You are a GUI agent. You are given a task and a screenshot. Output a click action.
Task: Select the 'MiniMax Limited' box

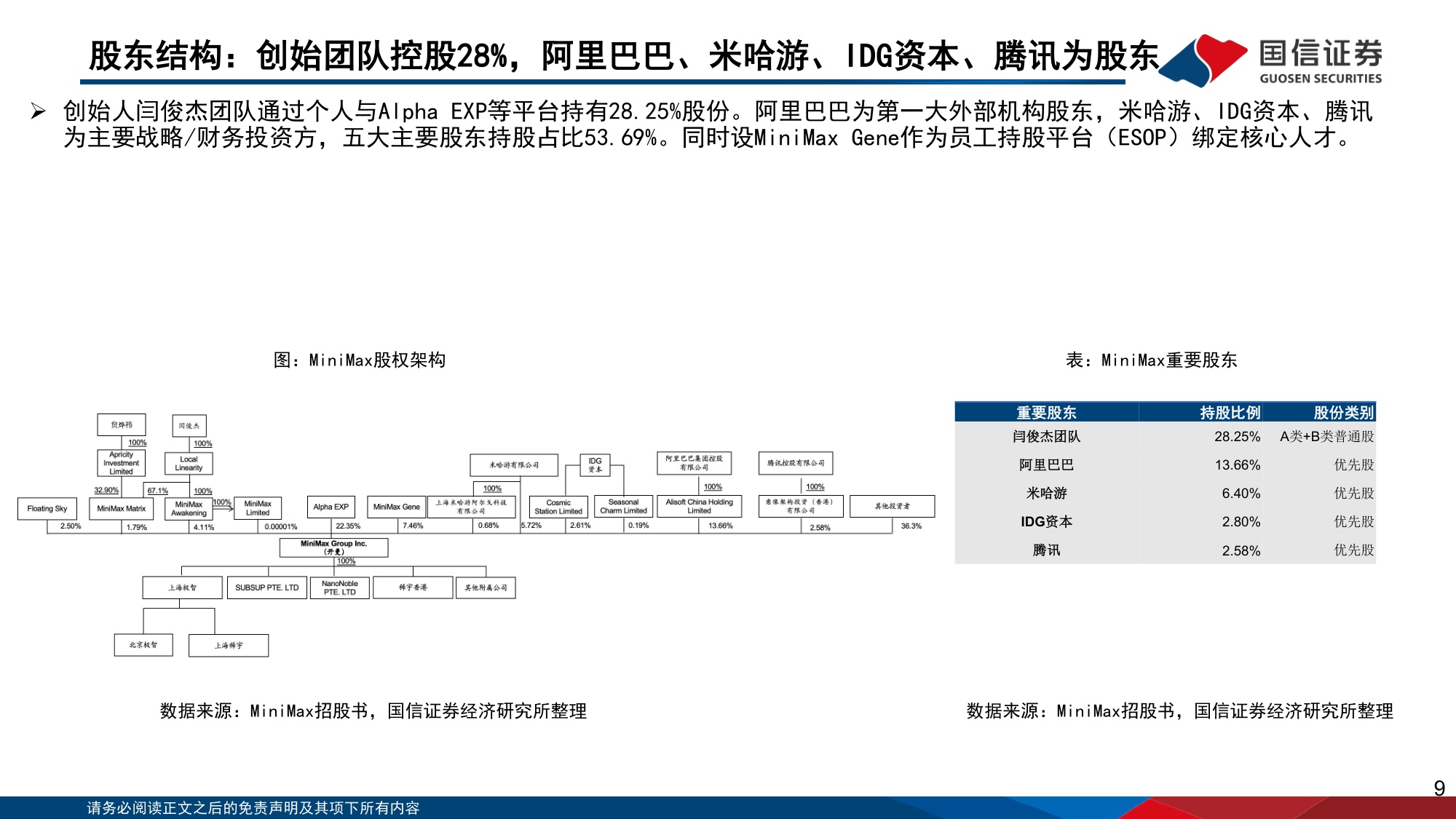point(258,507)
